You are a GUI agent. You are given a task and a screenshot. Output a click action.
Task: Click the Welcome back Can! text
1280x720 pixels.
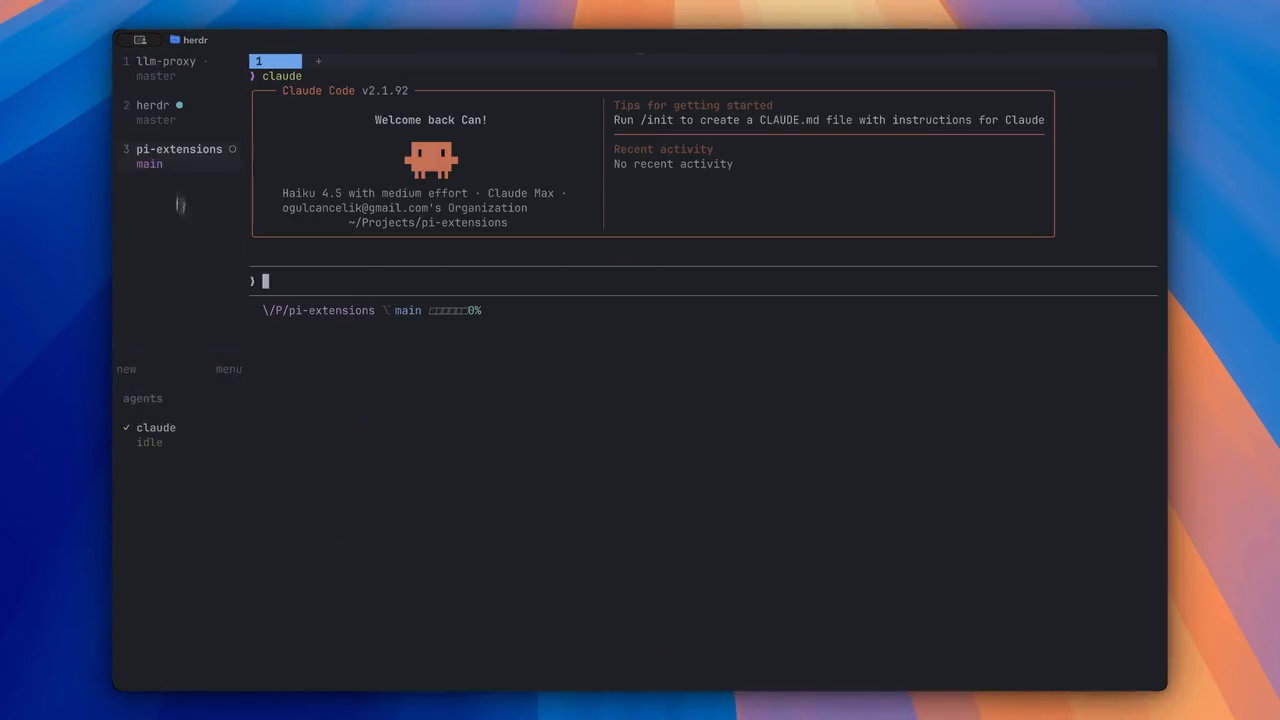pos(431,120)
